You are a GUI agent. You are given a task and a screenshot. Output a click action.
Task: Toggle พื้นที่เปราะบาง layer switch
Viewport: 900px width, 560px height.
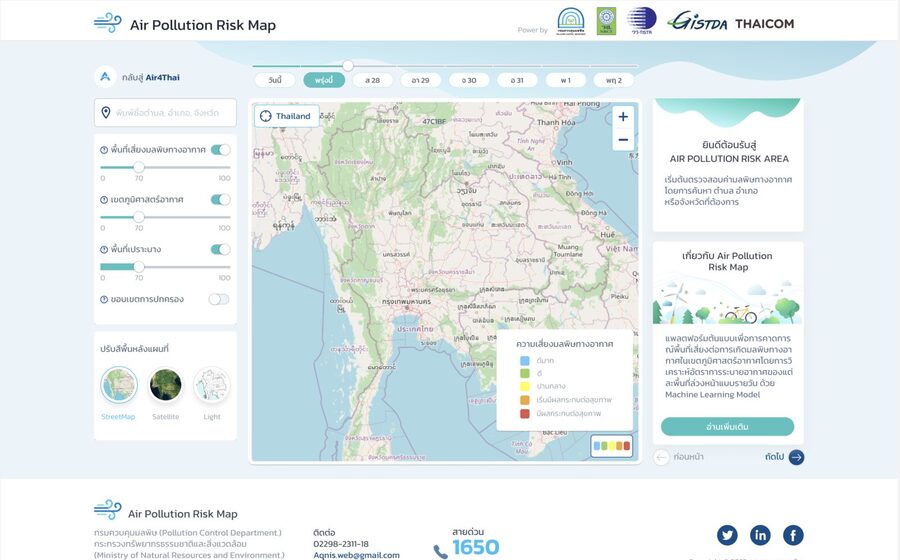pyautogui.click(x=220, y=250)
